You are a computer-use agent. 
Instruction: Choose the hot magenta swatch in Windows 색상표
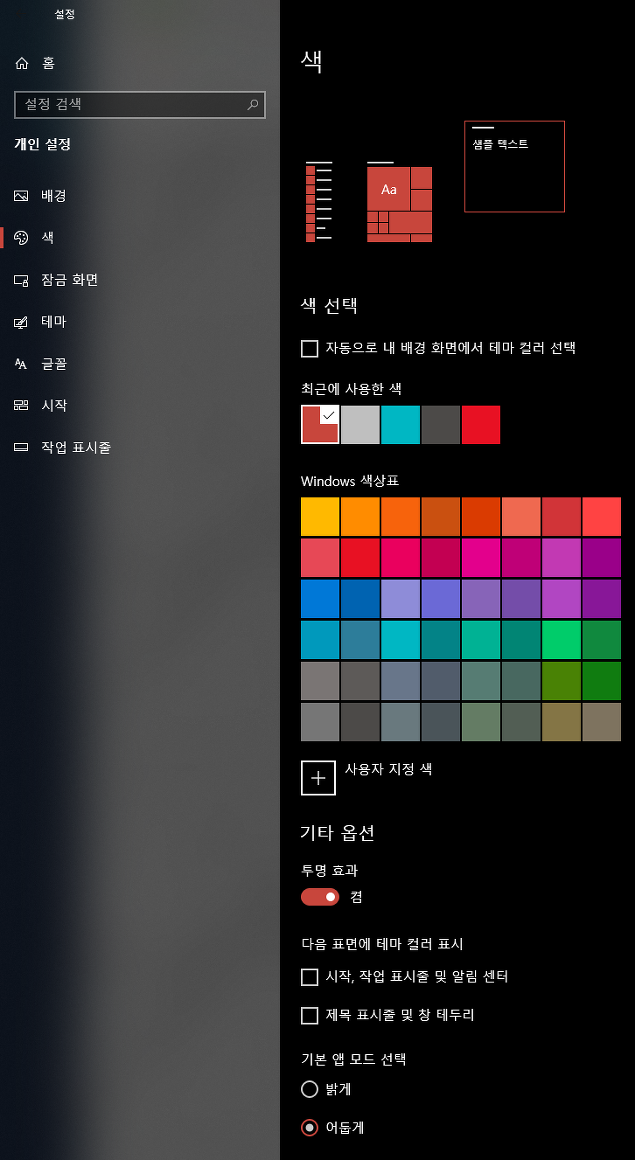click(x=480, y=558)
